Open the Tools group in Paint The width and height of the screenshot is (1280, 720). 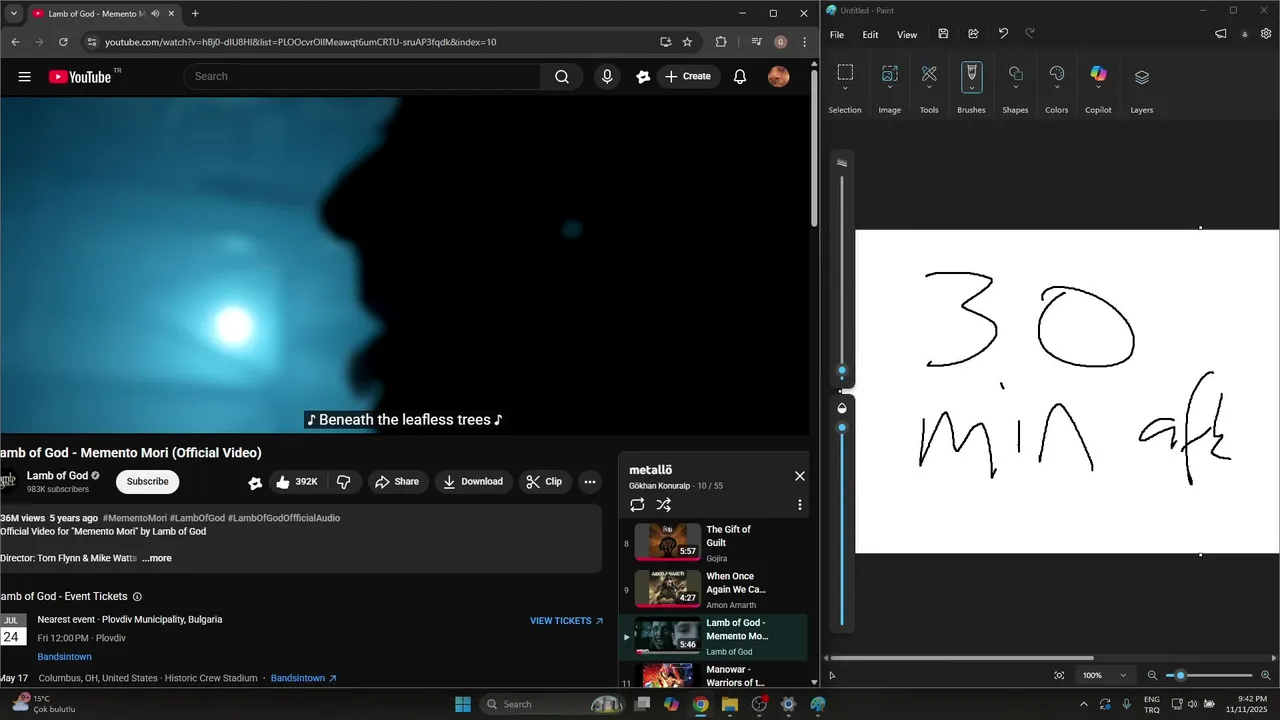(929, 72)
